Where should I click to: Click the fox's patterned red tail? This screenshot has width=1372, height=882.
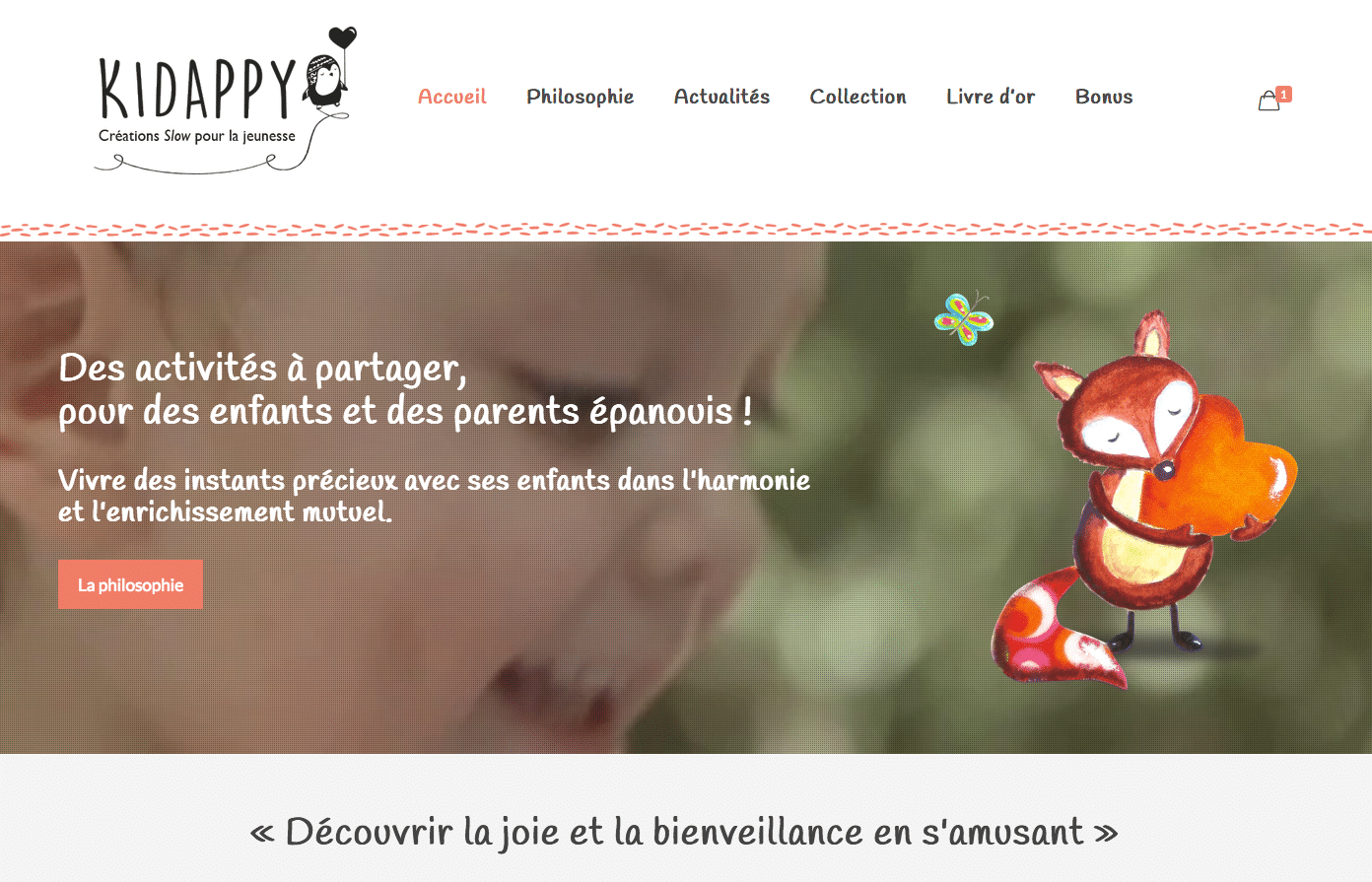click(1053, 629)
